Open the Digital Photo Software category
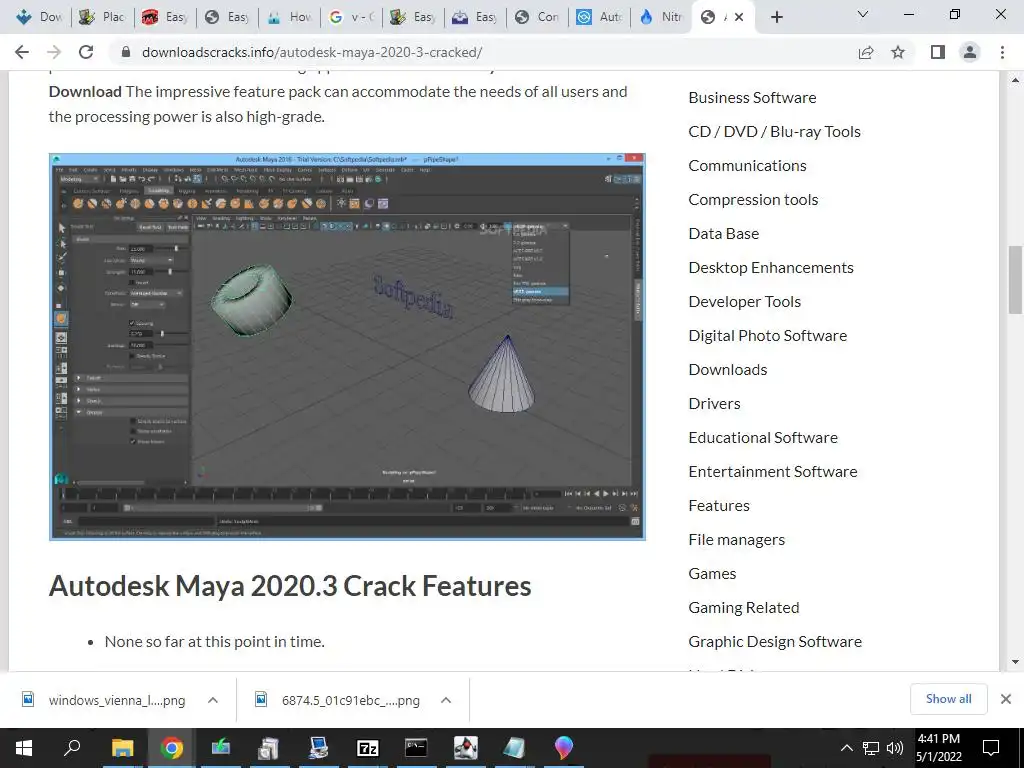 click(x=767, y=335)
